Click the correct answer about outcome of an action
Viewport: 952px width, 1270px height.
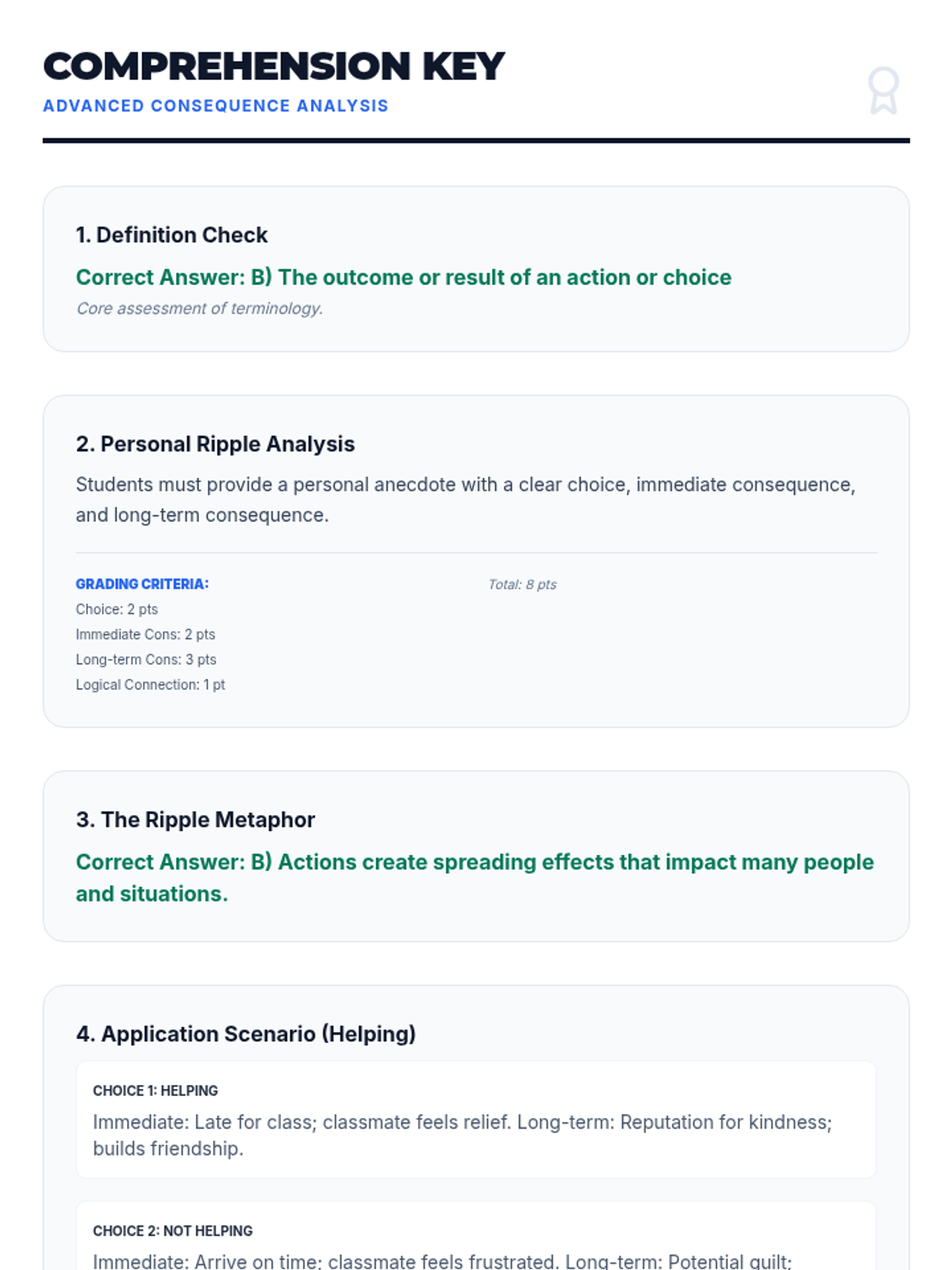point(403,277)
